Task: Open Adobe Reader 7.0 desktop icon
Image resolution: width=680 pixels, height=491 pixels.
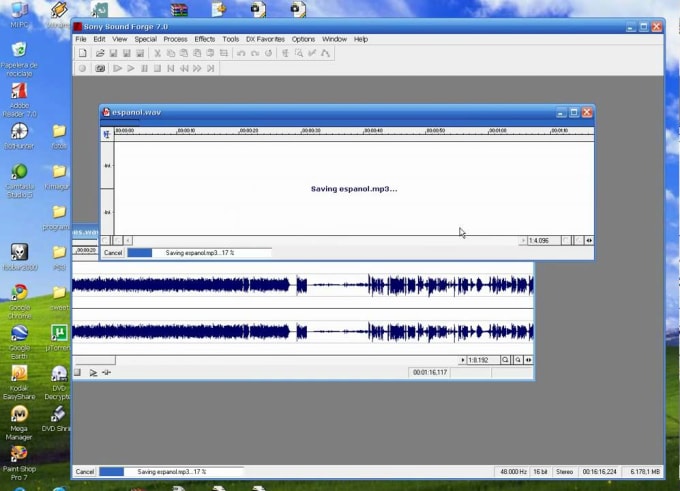Action: pos(19,100)
